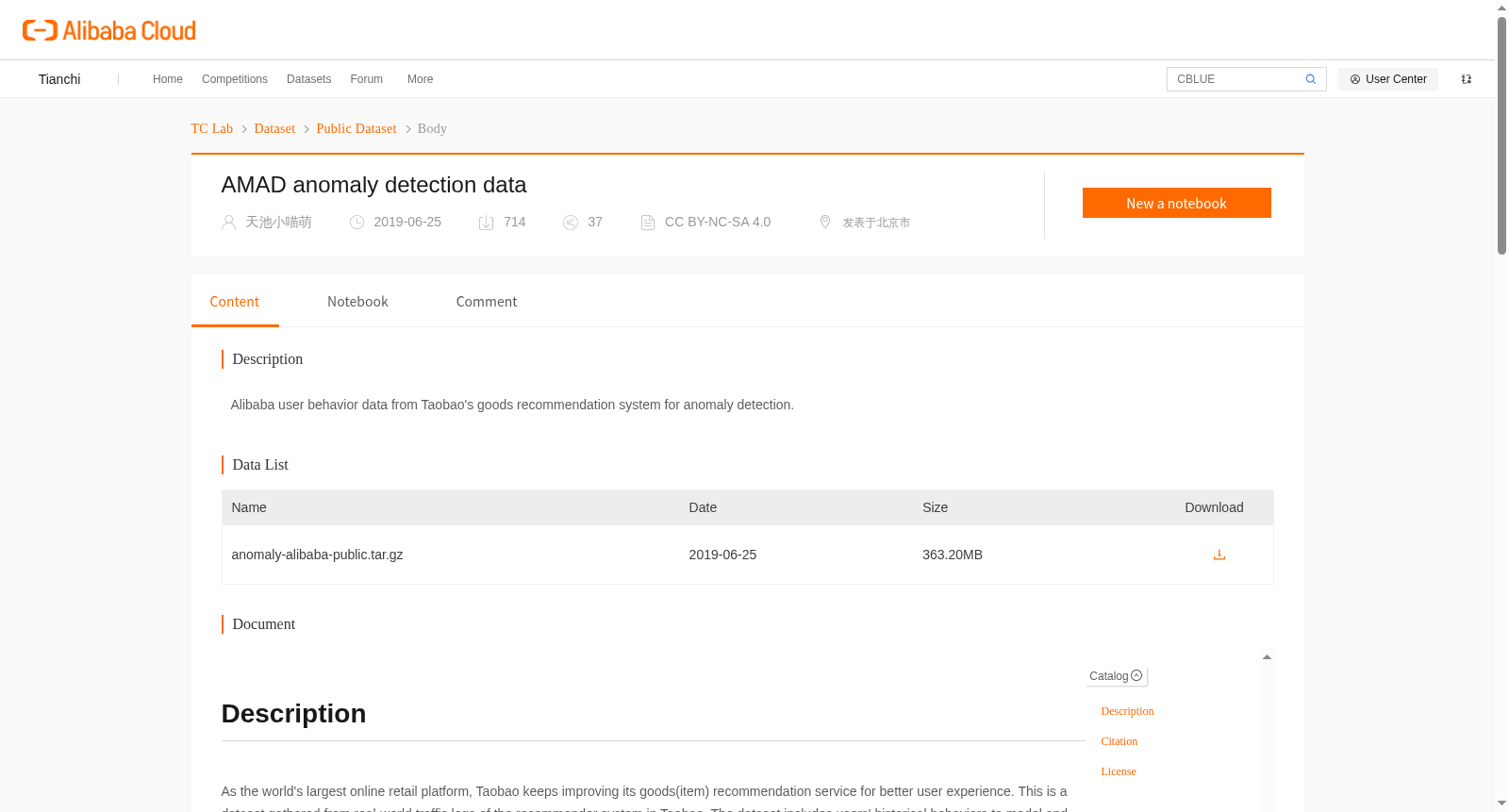This screenshot has height=812, width=1509.
Task: Click the fullscreen icon beside User Center
Action: pos(1467,79)
